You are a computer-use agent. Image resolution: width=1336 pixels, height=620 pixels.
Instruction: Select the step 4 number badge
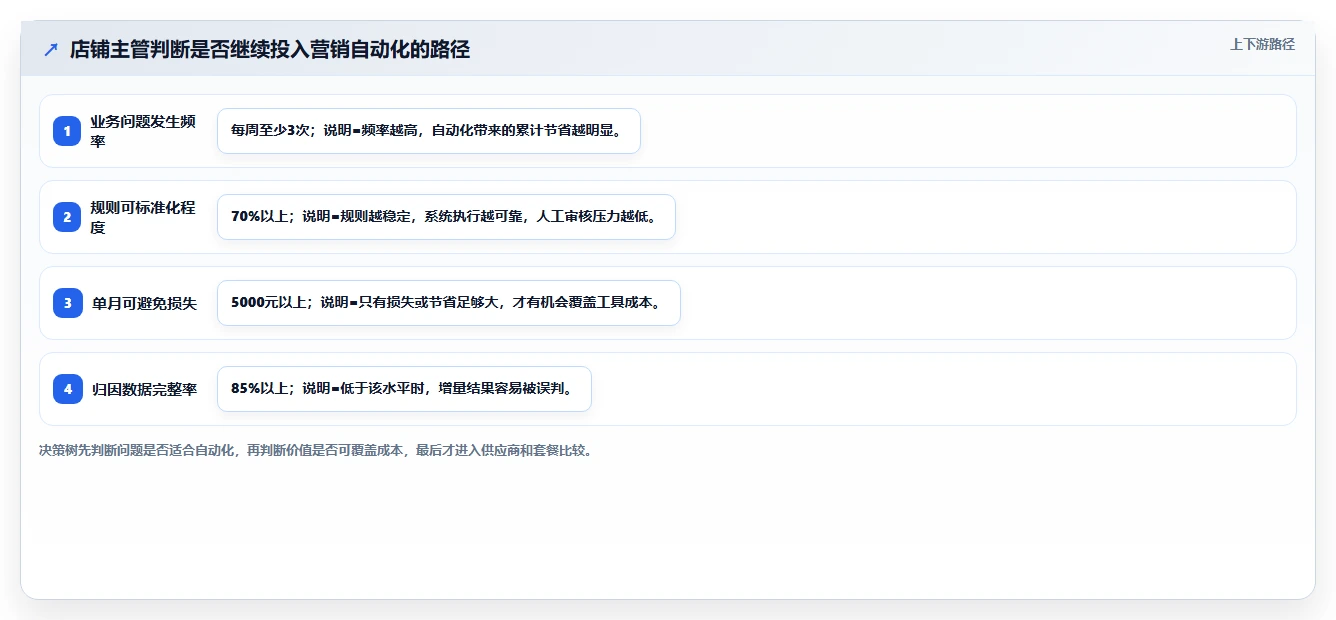[x=68, y=389]
